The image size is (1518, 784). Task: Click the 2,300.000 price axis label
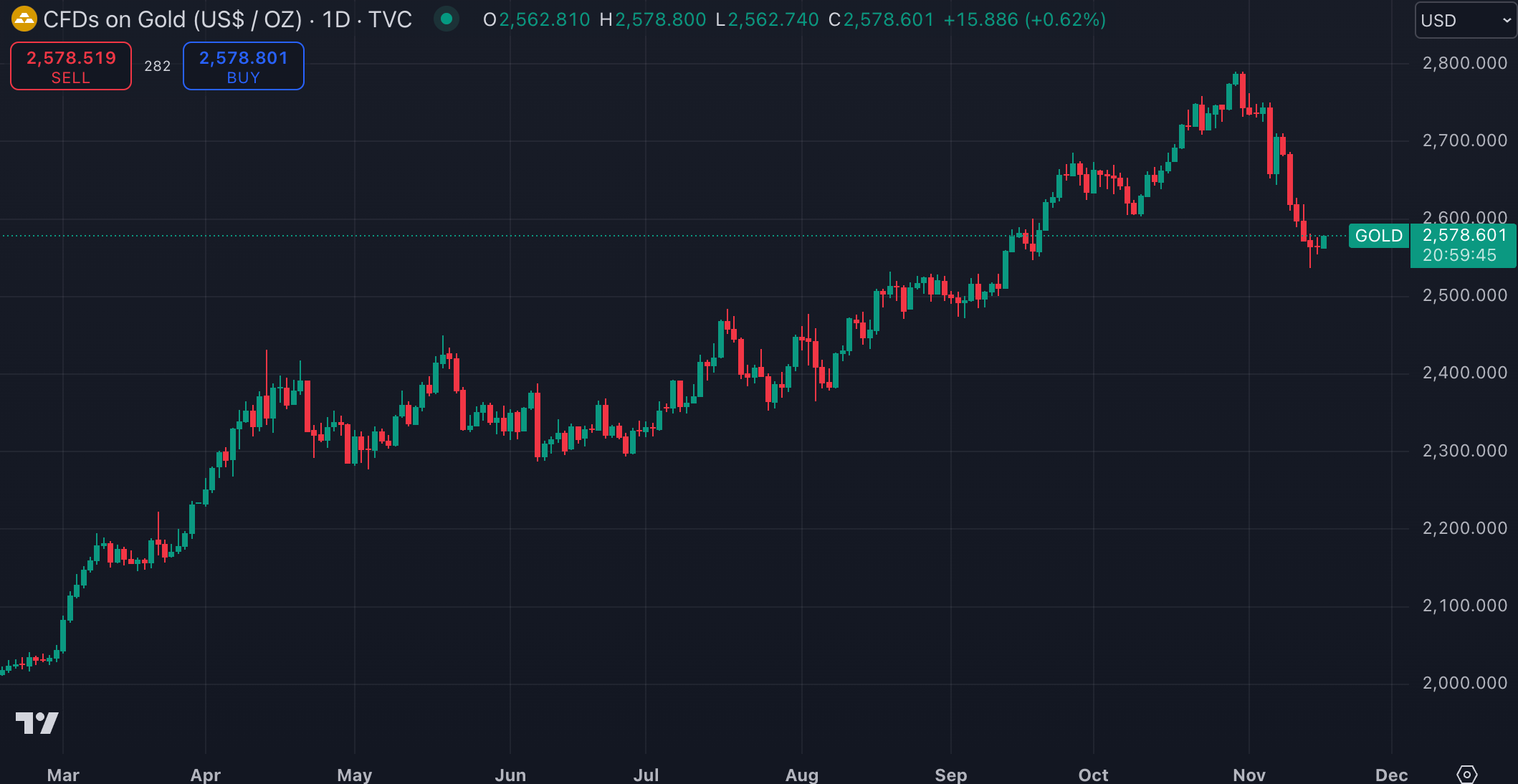(1464, 451)
